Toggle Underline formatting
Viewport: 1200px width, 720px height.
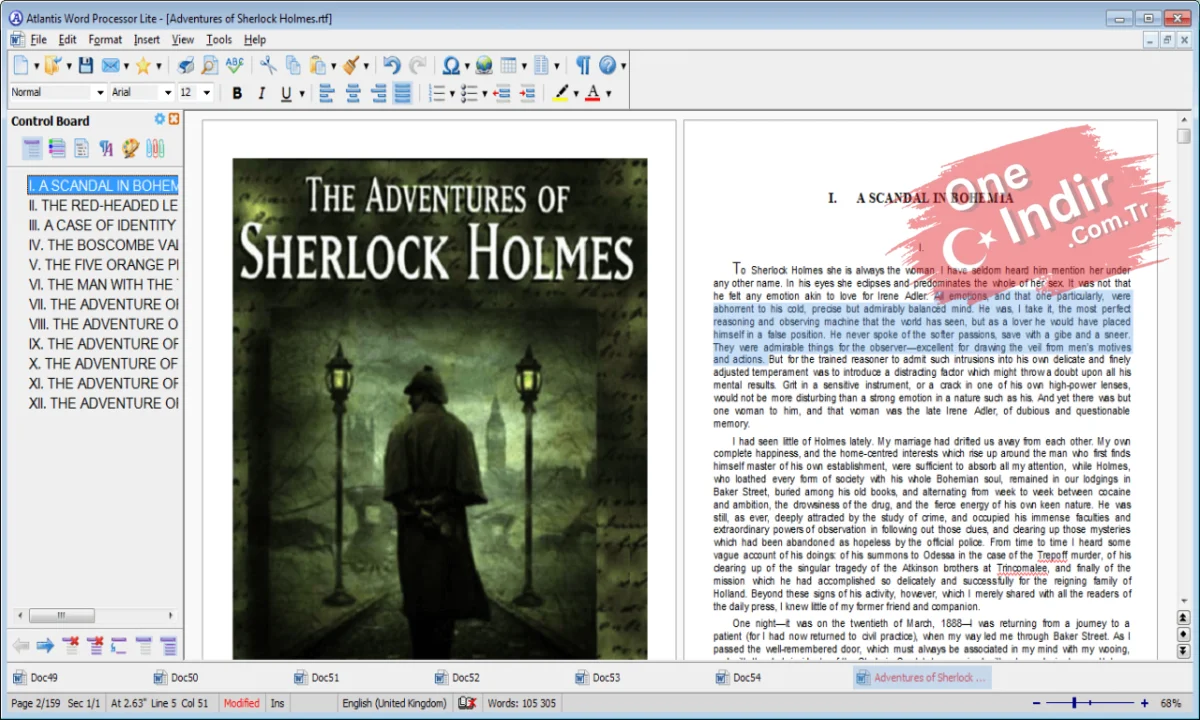coord(286,93)
